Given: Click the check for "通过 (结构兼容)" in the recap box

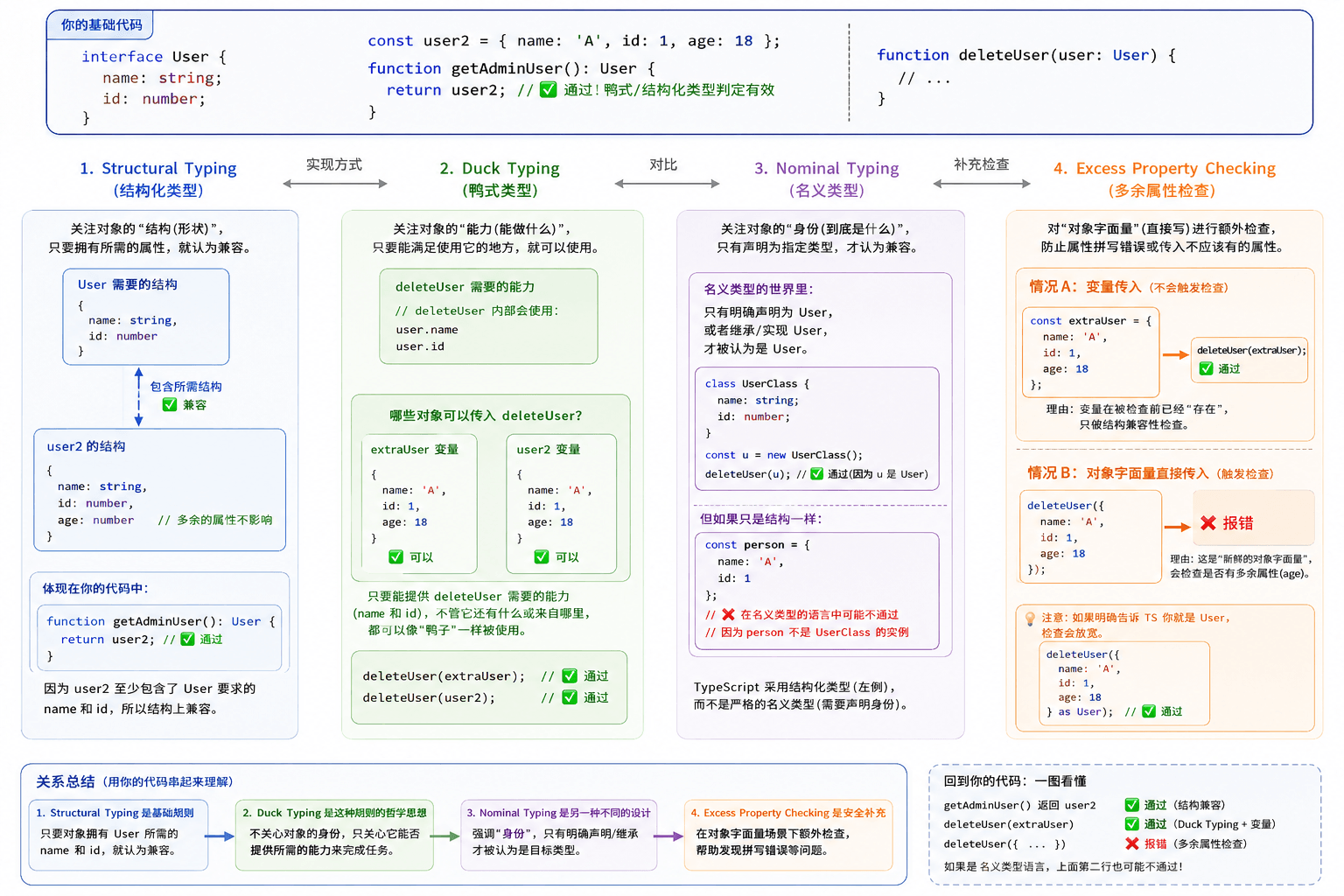Looking at the screenshot, I should point(1132,804).
